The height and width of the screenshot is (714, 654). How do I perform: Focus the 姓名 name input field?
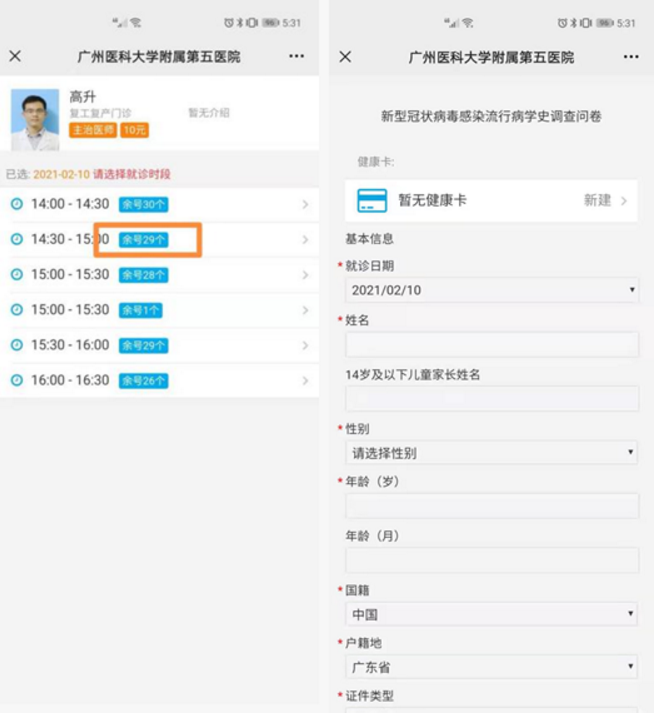[x=491, y=345]
